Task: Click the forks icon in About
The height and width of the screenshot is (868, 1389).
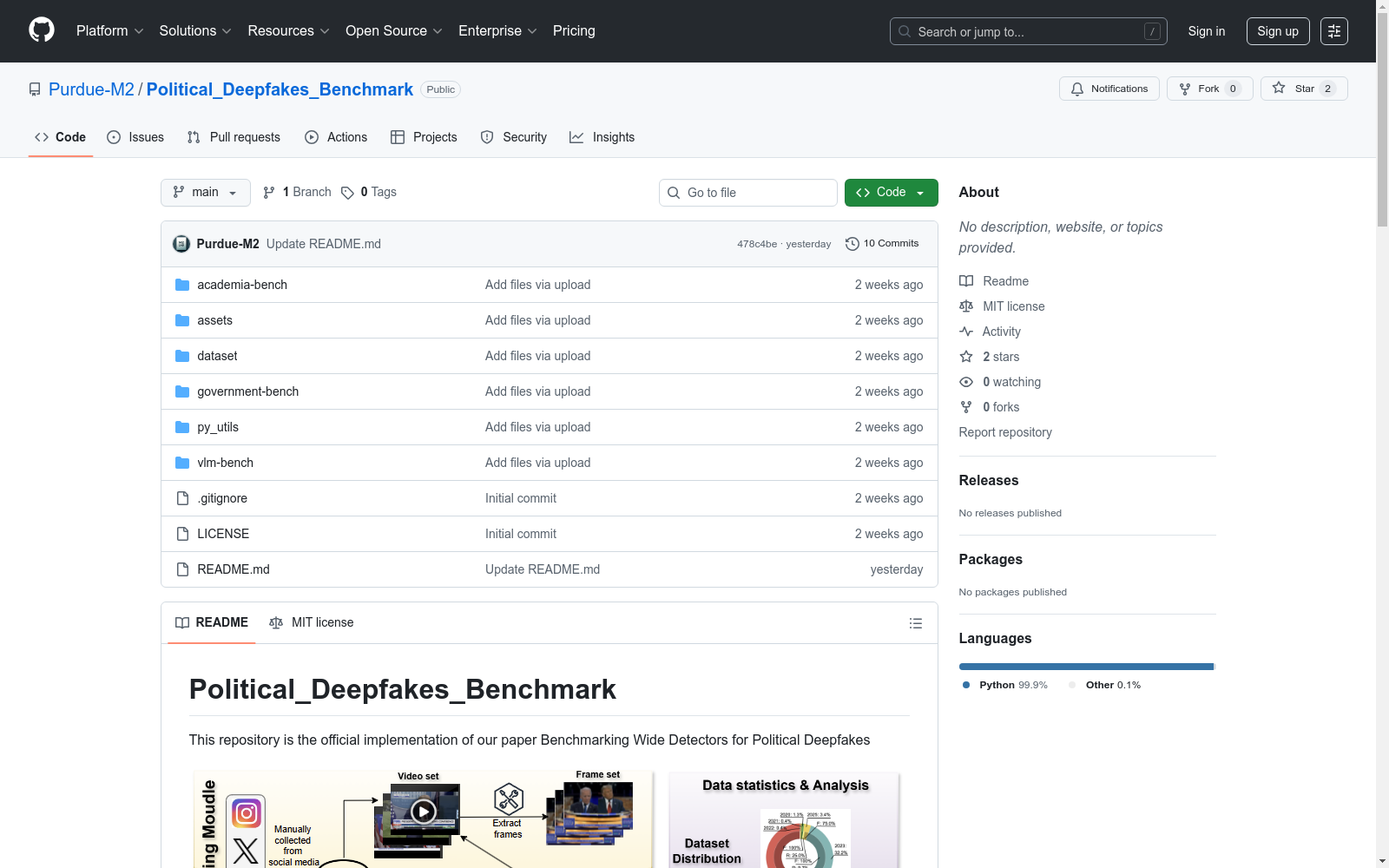Action: (x=966, y=407)
